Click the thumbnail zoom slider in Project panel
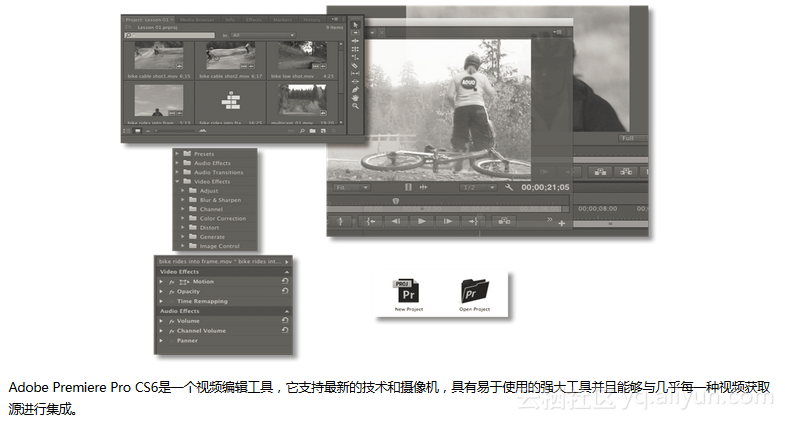The height and width of the screenshot is (421, 785). pyautogui.click(x=175, y=131)
